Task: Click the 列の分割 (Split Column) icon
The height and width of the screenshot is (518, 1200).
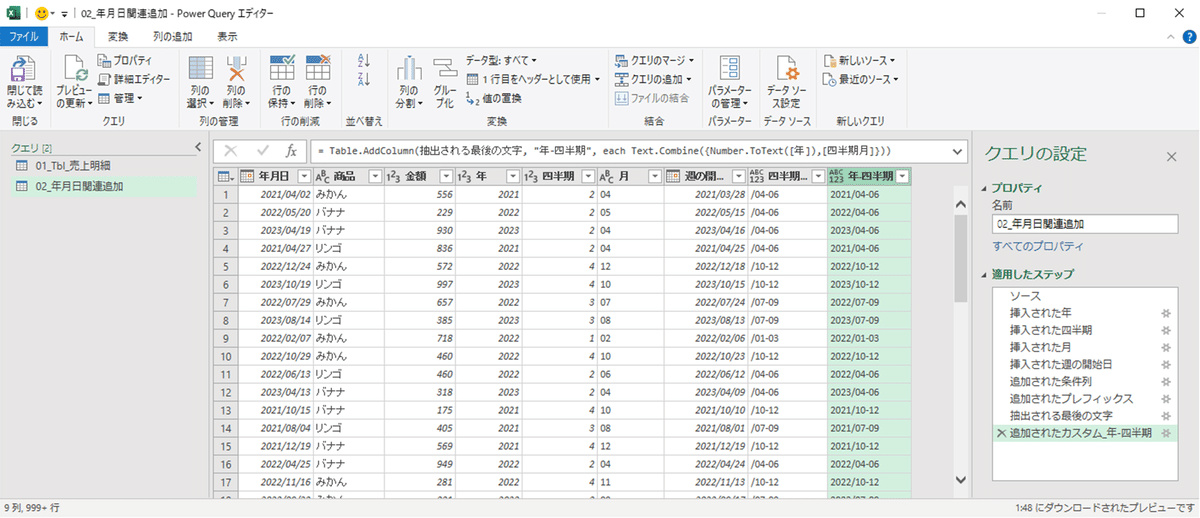Action: point(408,68)
